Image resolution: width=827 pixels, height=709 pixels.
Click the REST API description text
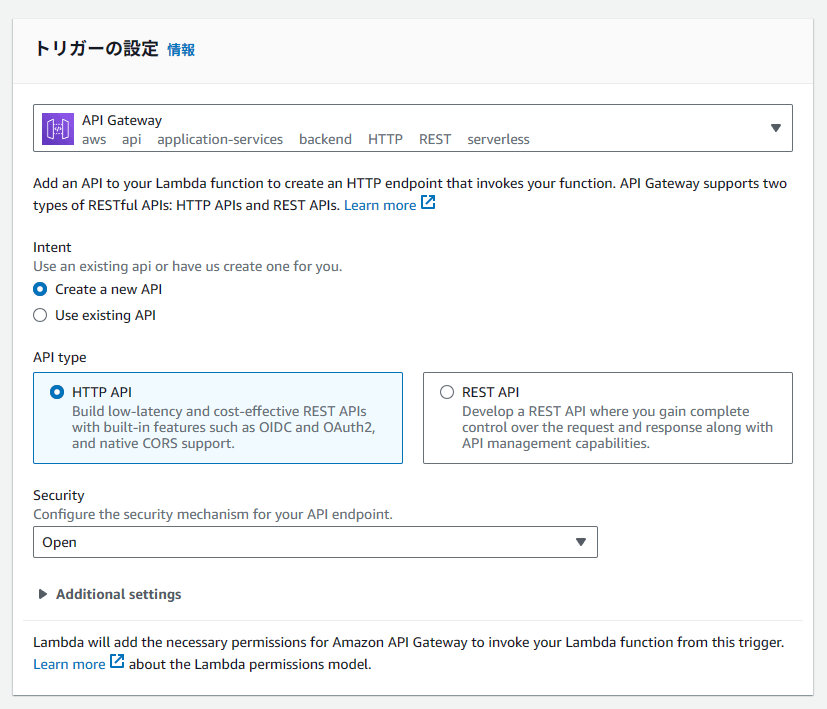[x=617, y=427]
